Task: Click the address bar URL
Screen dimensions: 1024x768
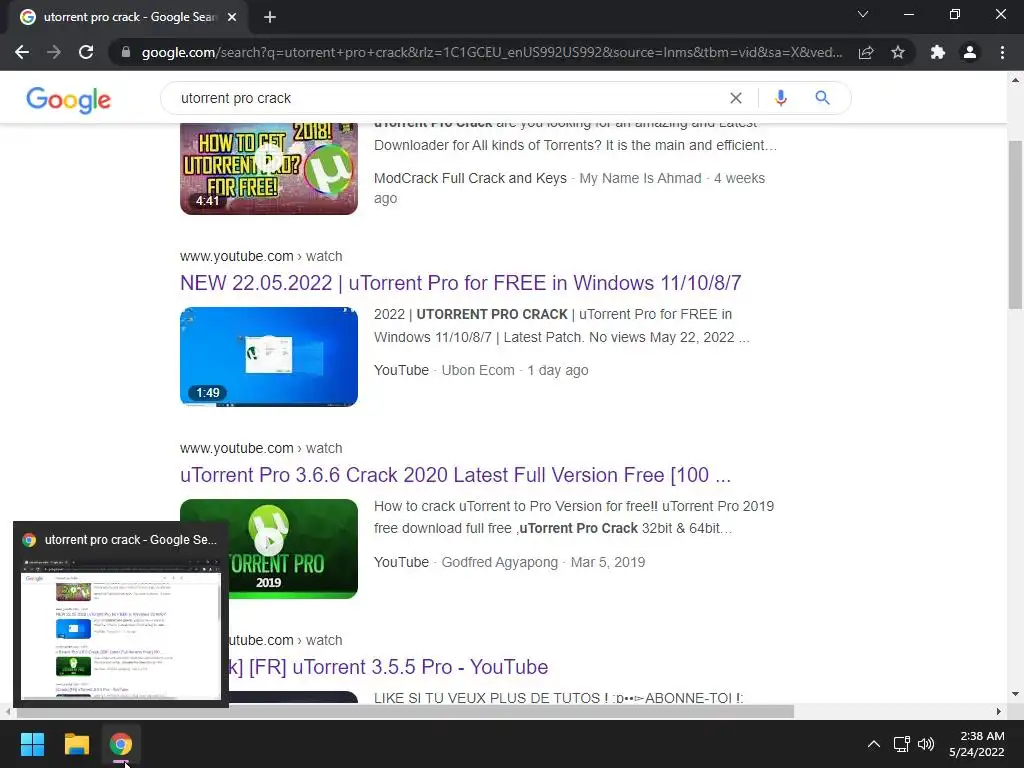Action: coord(491,52)
